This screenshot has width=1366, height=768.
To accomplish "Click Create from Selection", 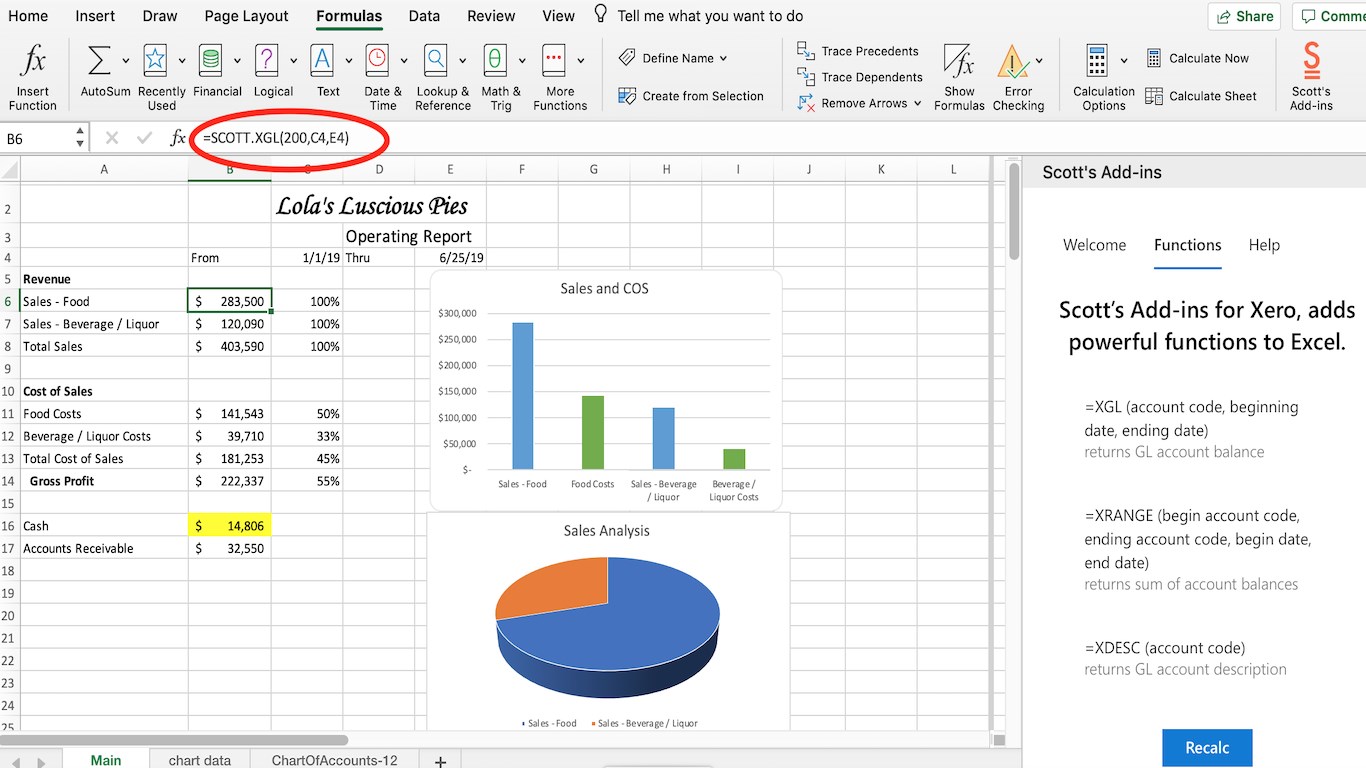I will pos(691,96).
